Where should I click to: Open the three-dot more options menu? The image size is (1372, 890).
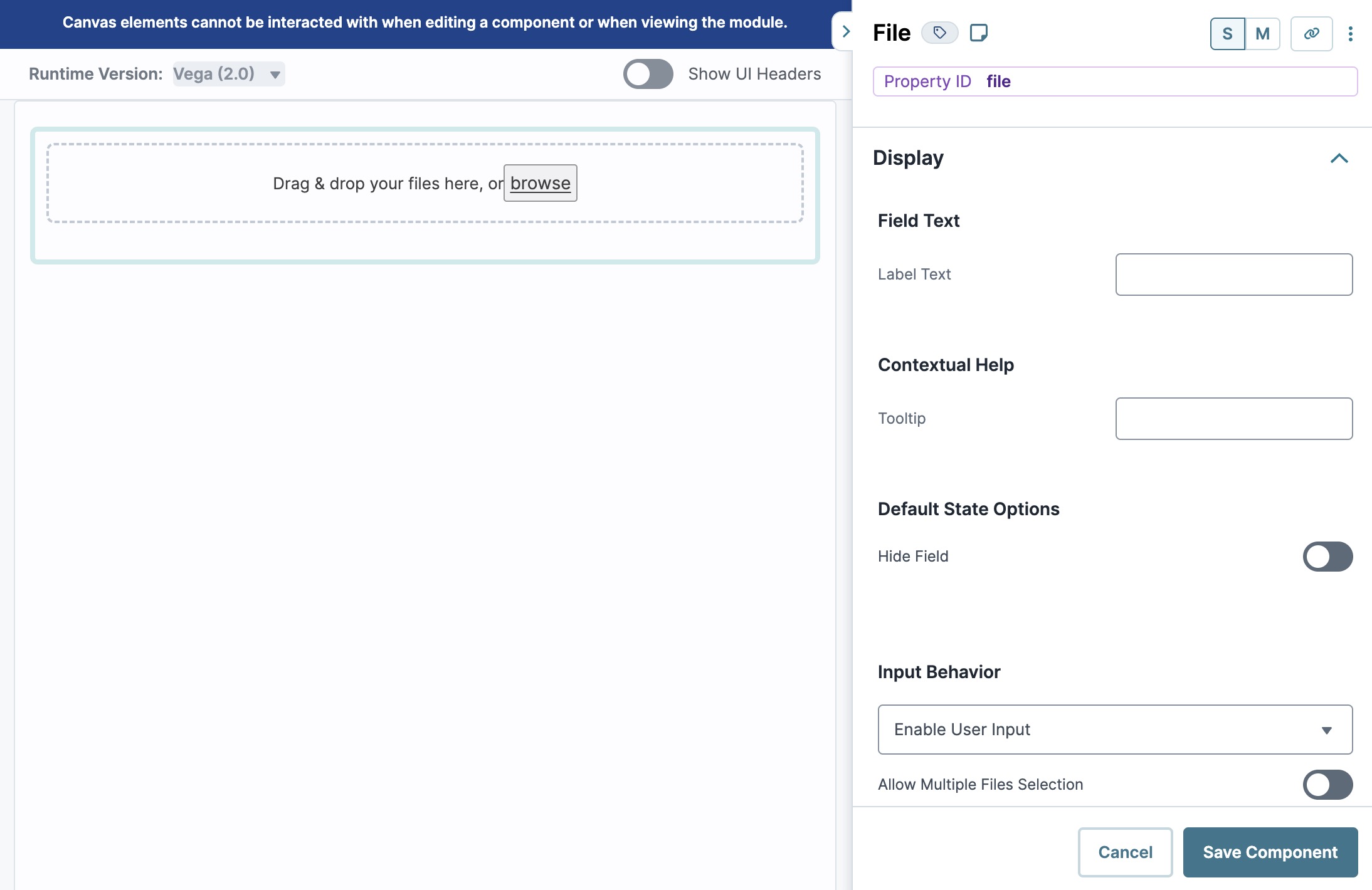(1351, 34)
